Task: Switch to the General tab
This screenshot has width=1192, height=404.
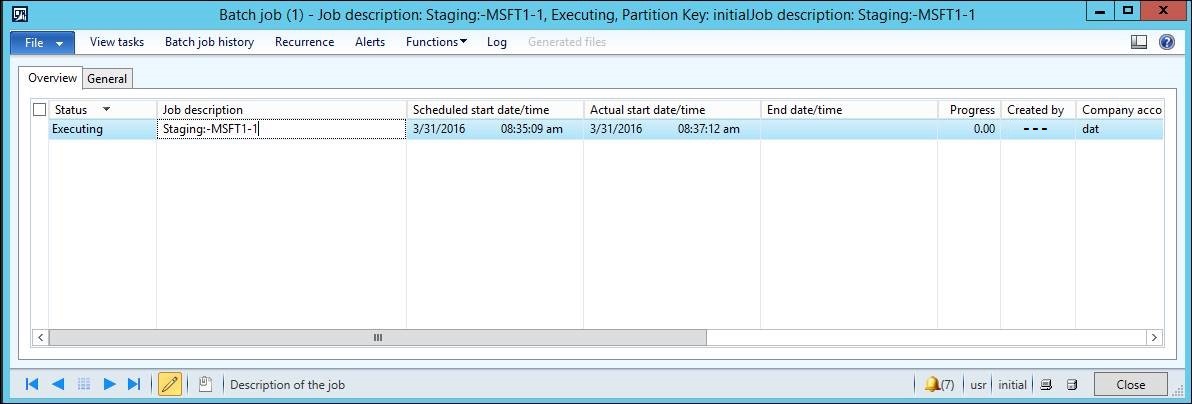Action: pos(107,79)
